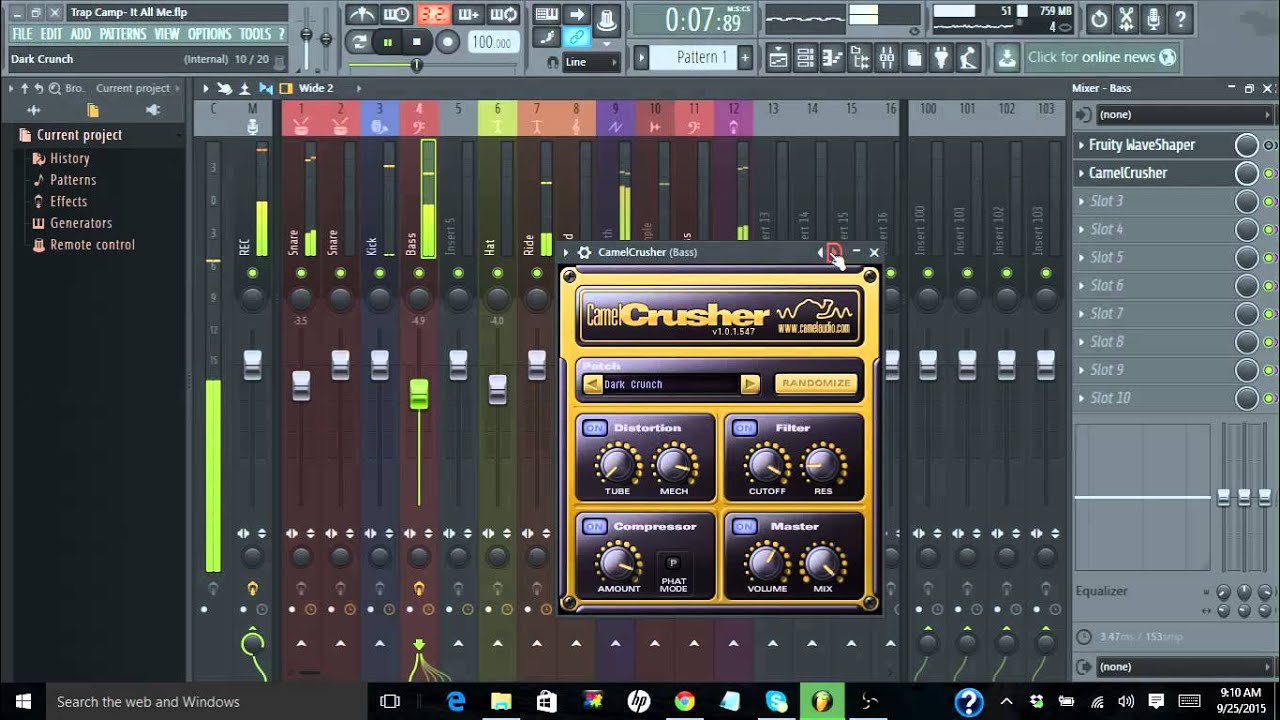Screen dimensions: 1280x720
Task: Select Patterns in the browser tree
Action: pos(73,180)
